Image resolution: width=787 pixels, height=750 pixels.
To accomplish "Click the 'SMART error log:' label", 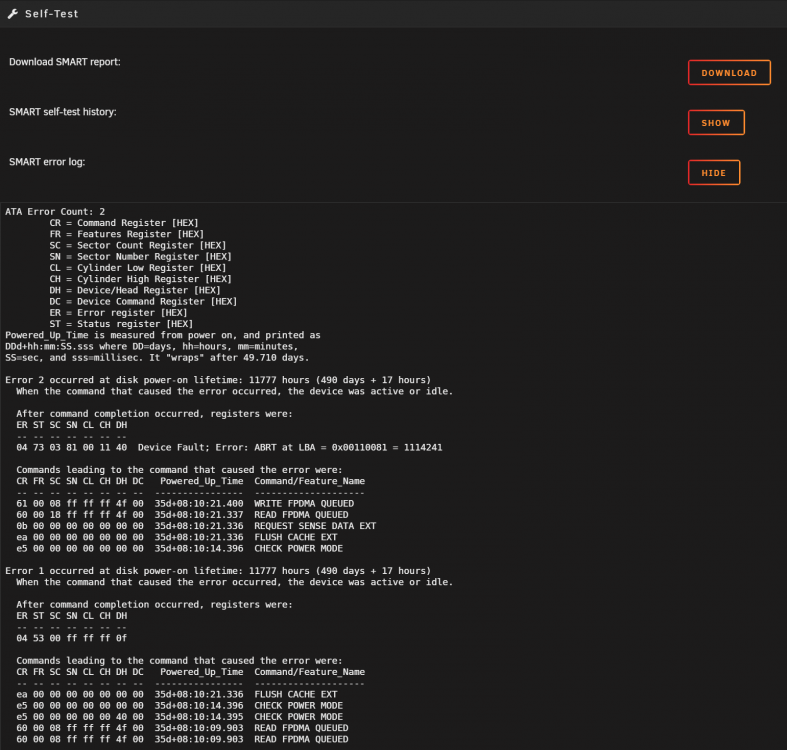I will point(47,162).
